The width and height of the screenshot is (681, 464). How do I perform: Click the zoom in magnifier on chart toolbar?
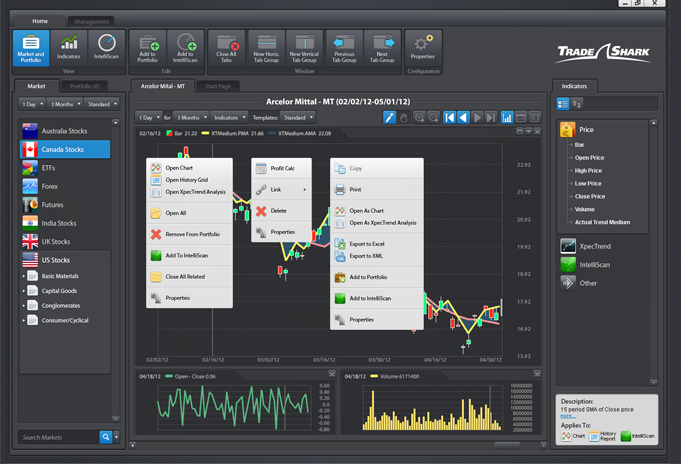[419, 117]
